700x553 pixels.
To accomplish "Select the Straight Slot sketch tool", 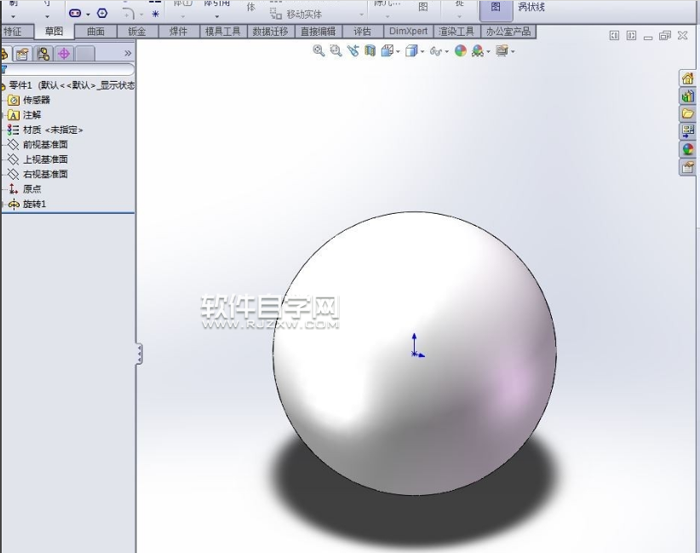I will pyautogui.click(x=75, y=13).
